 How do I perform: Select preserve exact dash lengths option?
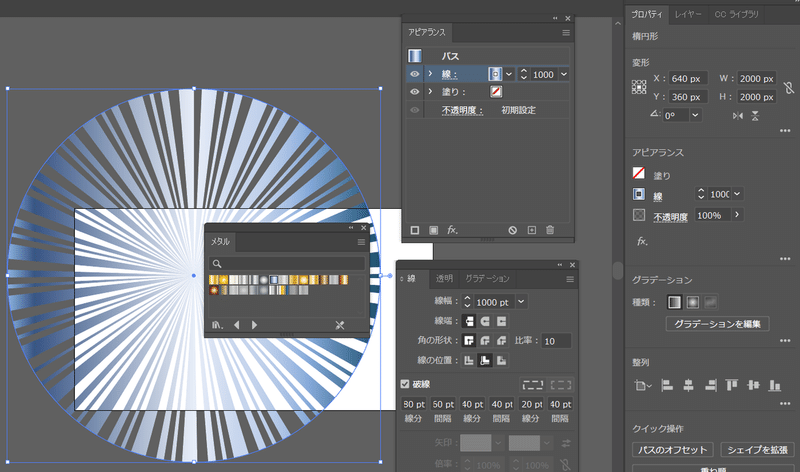tap(533, 384)
